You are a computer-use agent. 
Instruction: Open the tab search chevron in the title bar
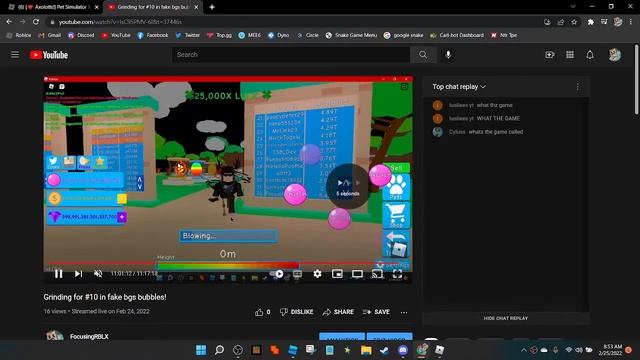coord(573,7)
